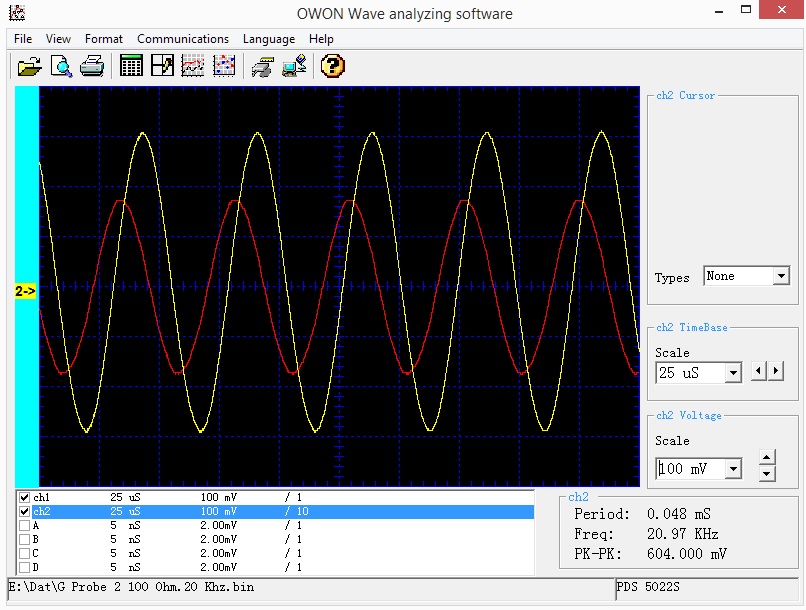Enable the B channel checkbox
This screenshot has width=806, height=610.
coord(24,540)
